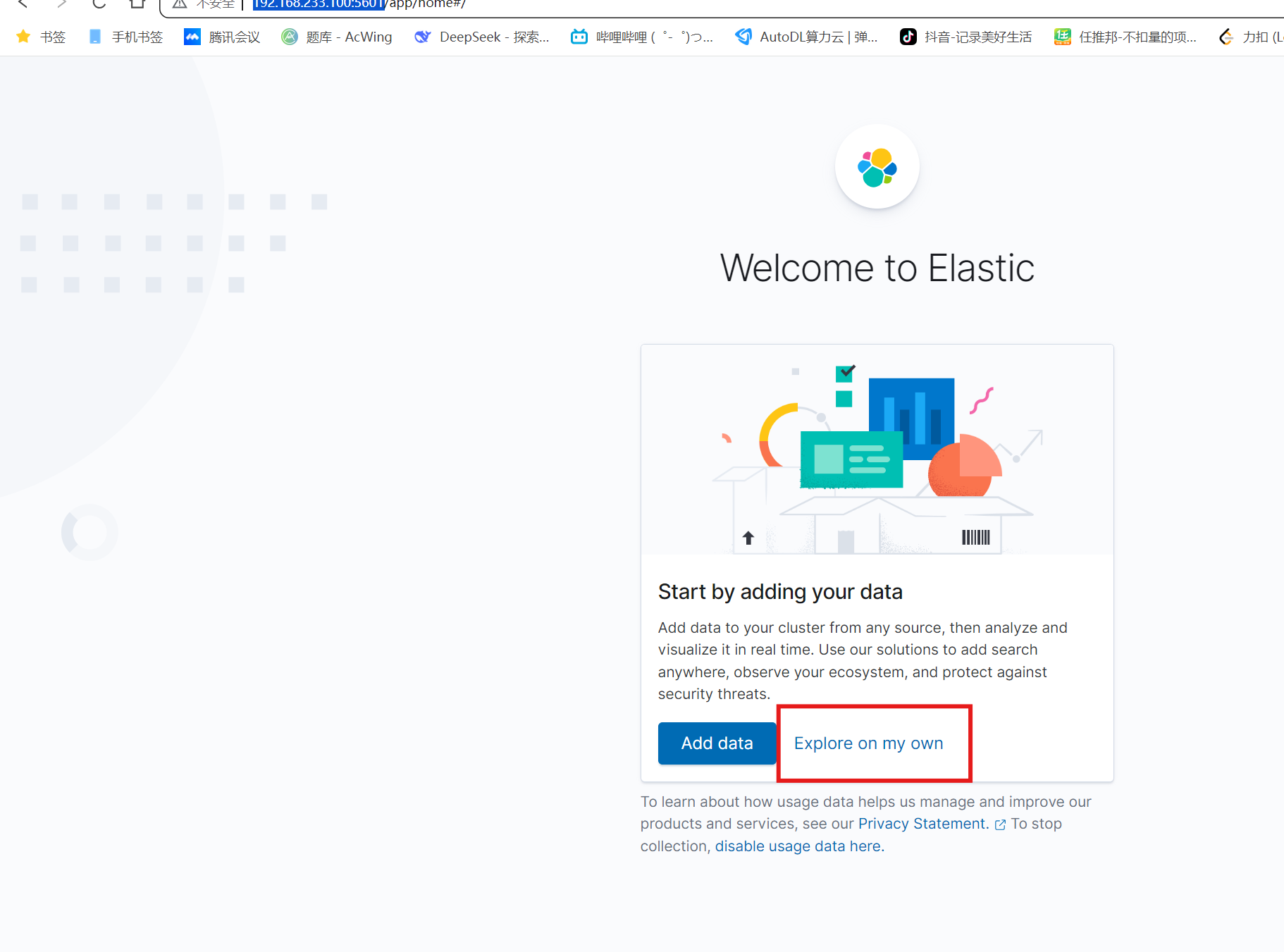Open the 腾讯会议 bookmark

222,37
